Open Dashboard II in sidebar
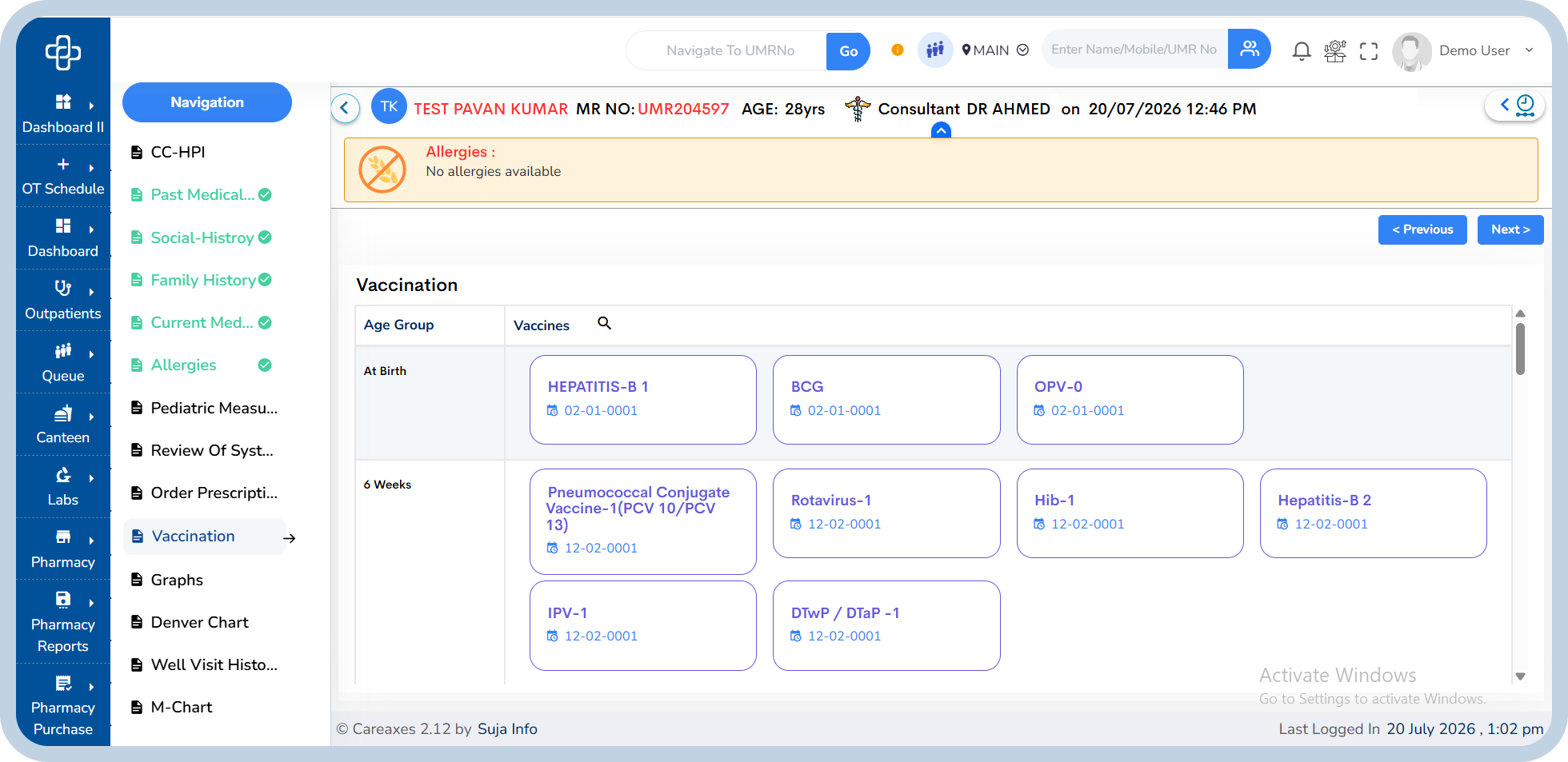This screenshot has width=1568, height=762. point(62,114)
